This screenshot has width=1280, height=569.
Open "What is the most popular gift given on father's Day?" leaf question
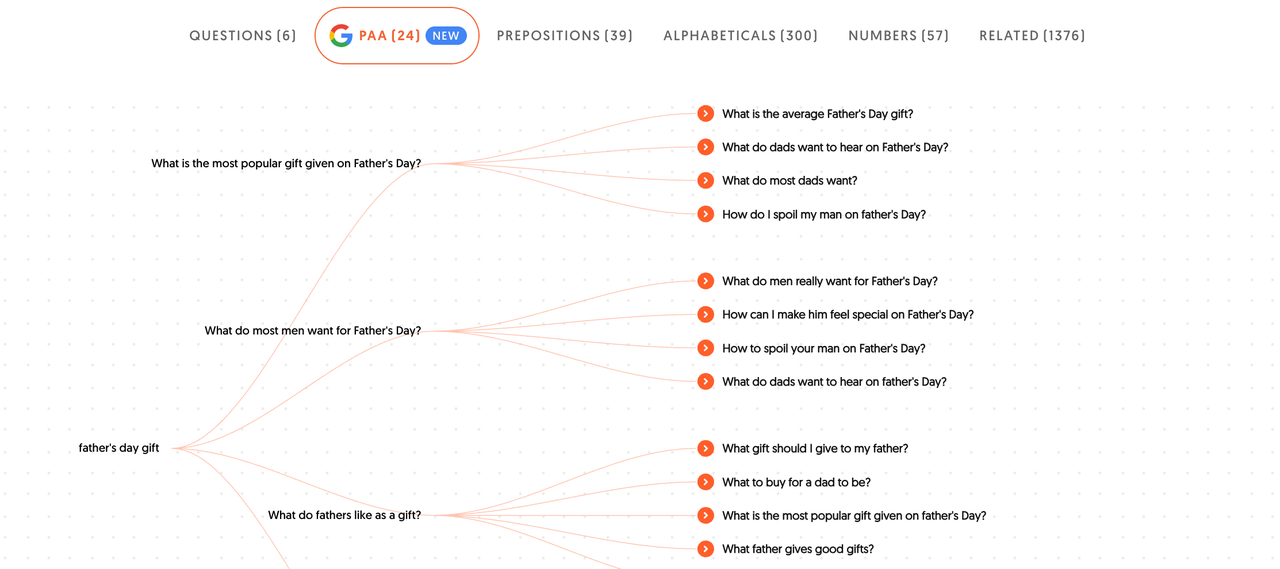point(853,516)
